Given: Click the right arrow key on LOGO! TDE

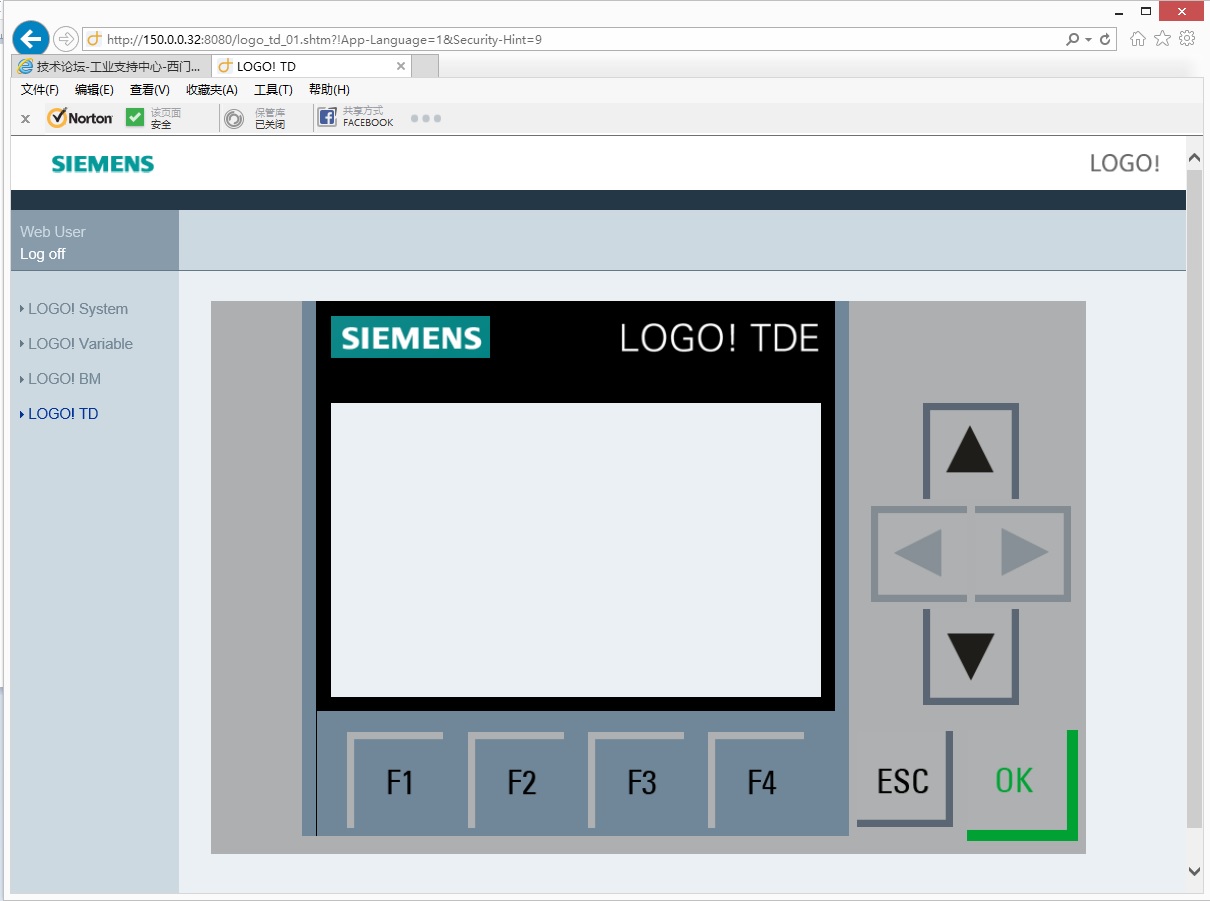Looking at the screenshot, I should click(1023, 553).
